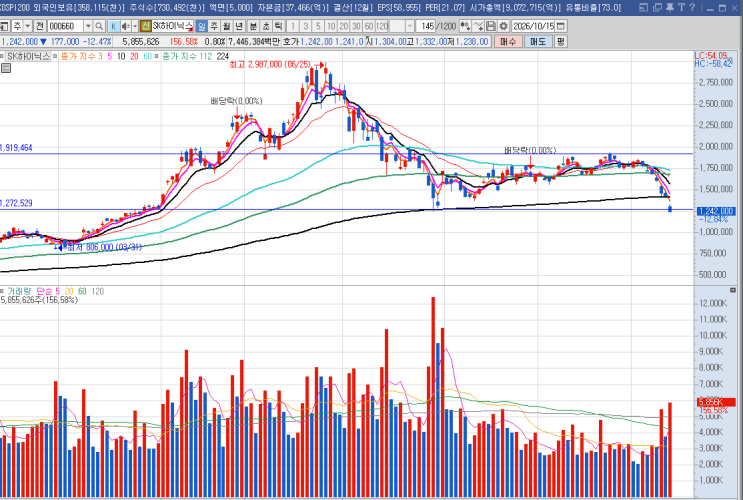Click the title bar pin icon

tap(670, 7)
